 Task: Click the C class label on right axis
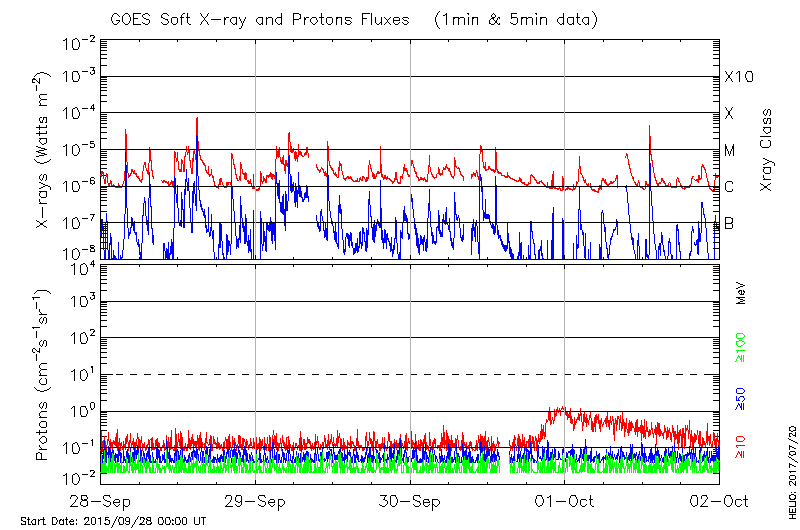tap(729, 187)
